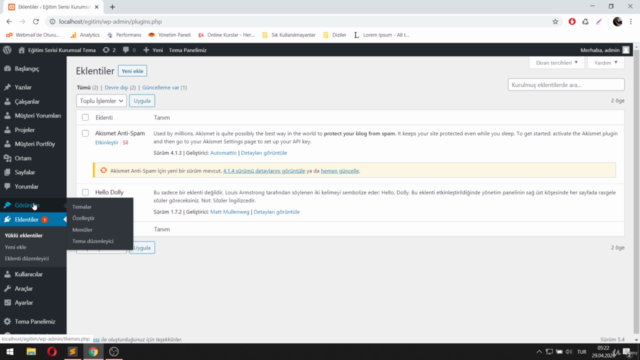Open Ortam media icon in sidebar

7,158
